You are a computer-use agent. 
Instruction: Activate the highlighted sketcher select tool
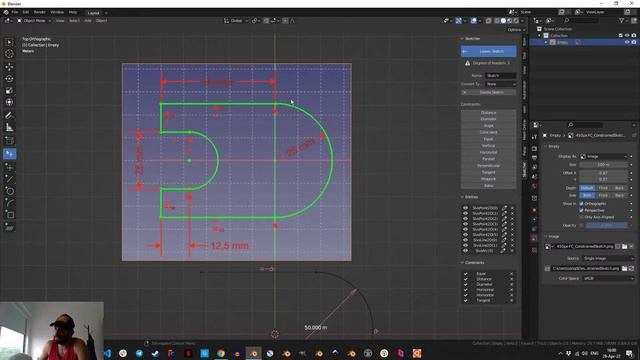(x=9, y=154)
